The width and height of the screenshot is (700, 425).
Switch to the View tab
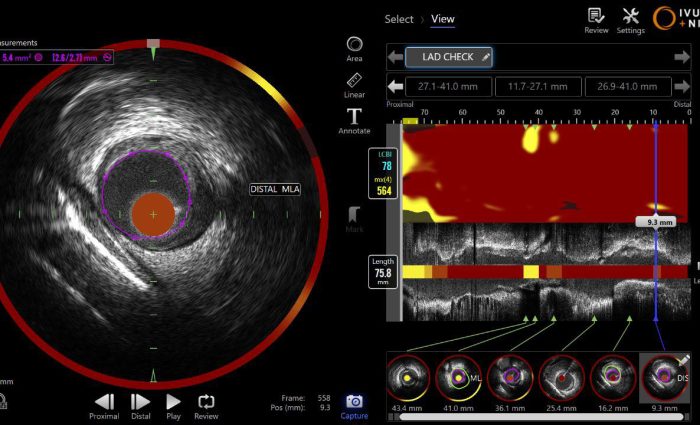click(442, 19)
